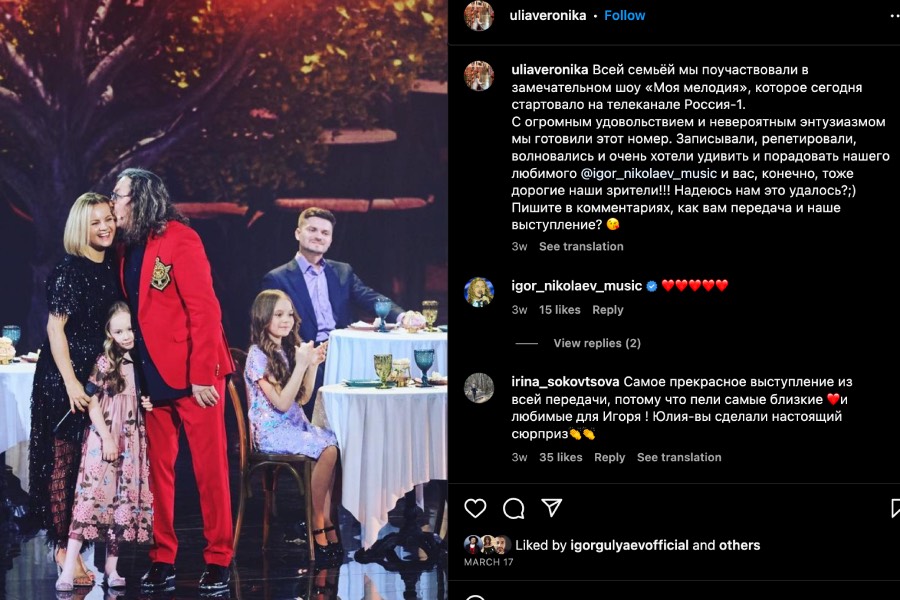
Task: Open igor_nikolaev_music commenter avatar
Action: (479, 292)
